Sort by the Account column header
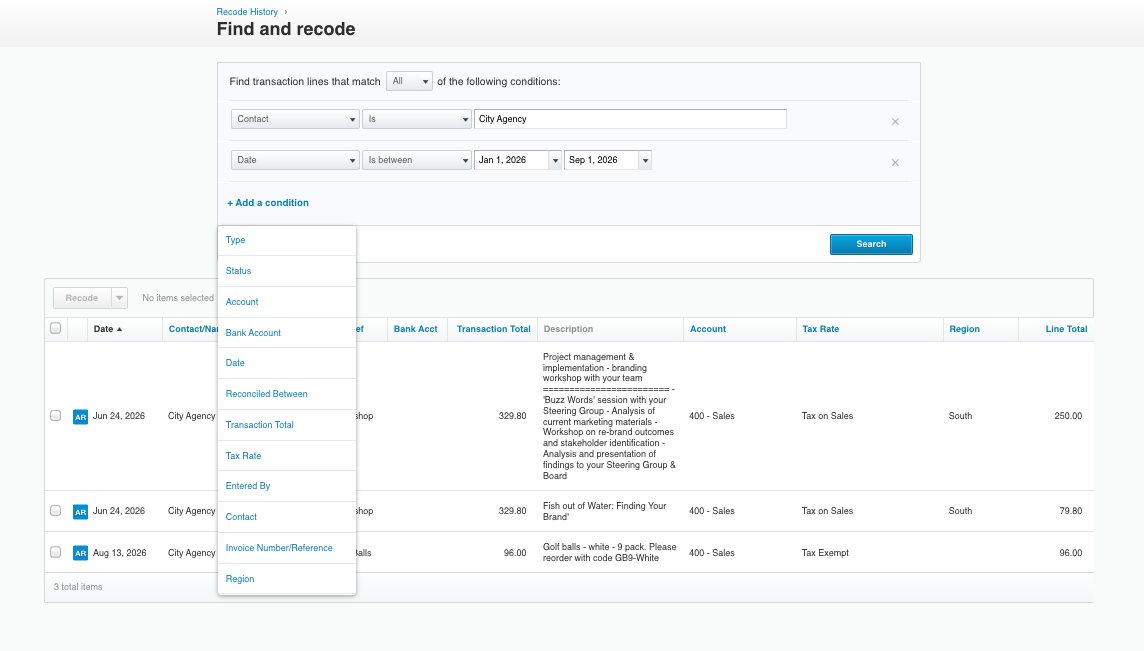The image size is (1144, 651). point(708,329)
